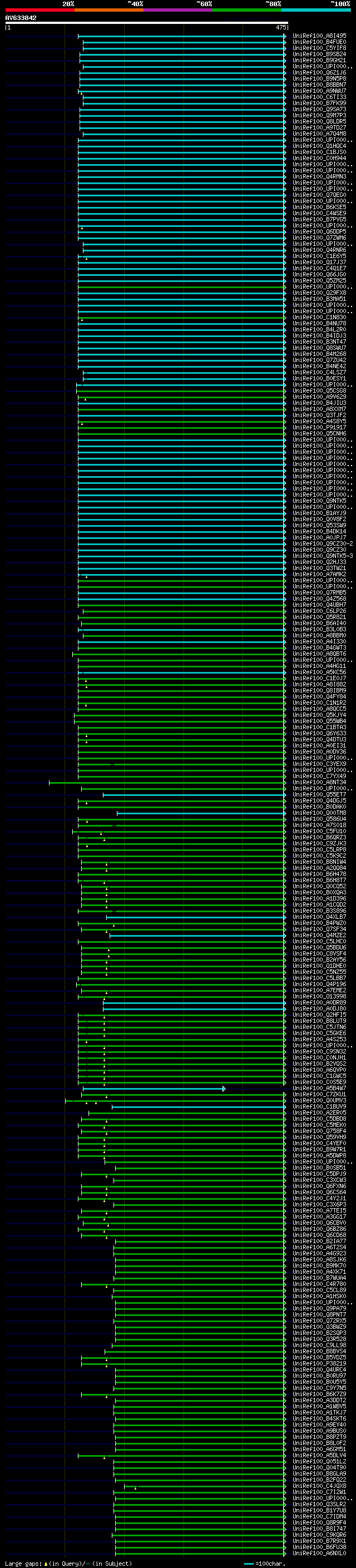
Task: Click the green segment of the identity legend
Action: pos(247,10)
